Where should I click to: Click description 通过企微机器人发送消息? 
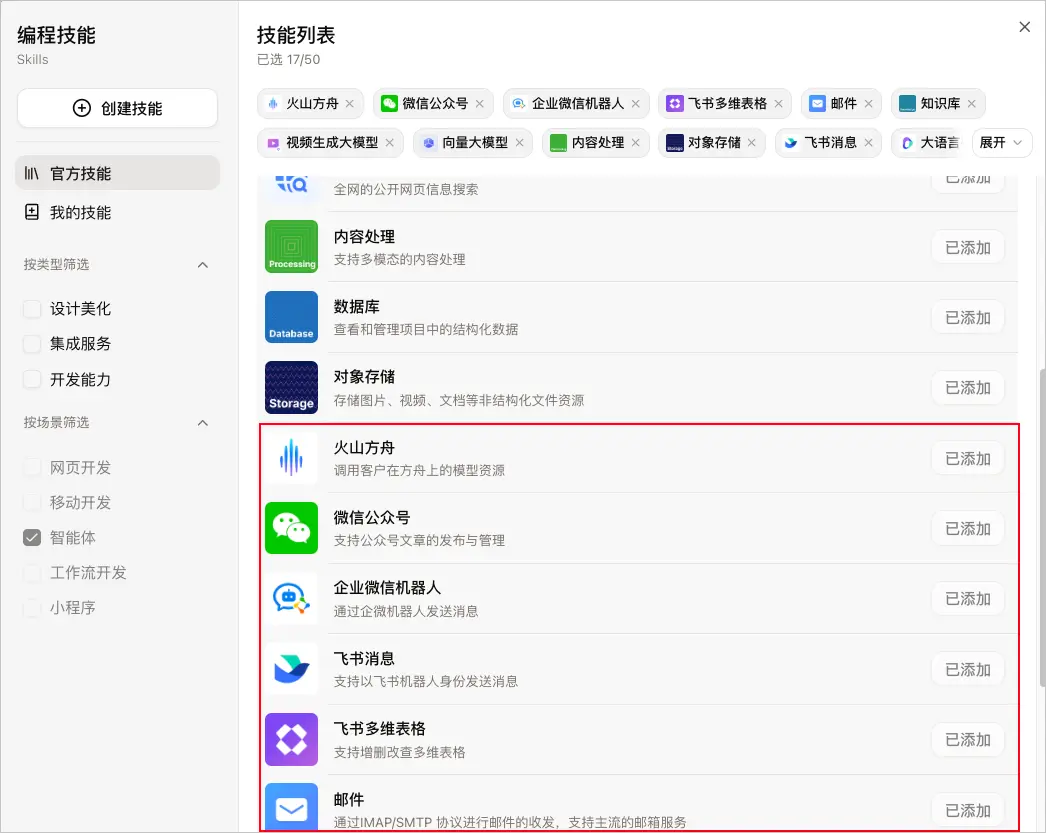(406, 611)
